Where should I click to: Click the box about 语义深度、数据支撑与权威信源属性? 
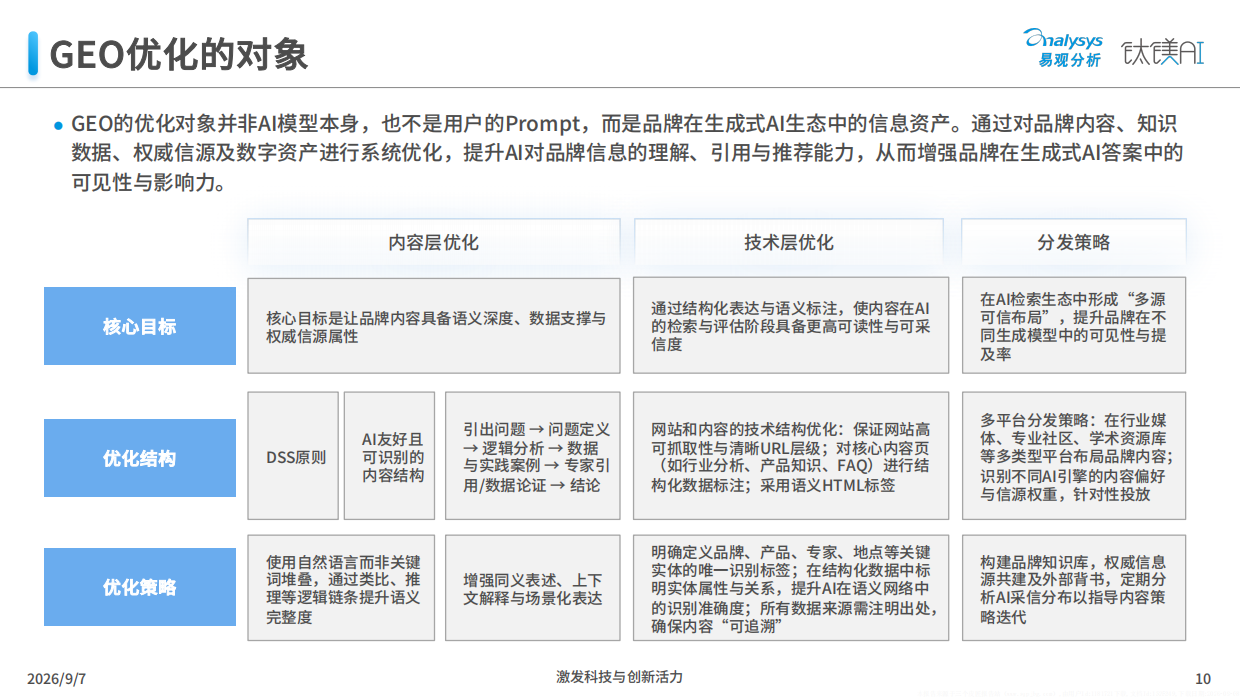click(x=434, y=326)
